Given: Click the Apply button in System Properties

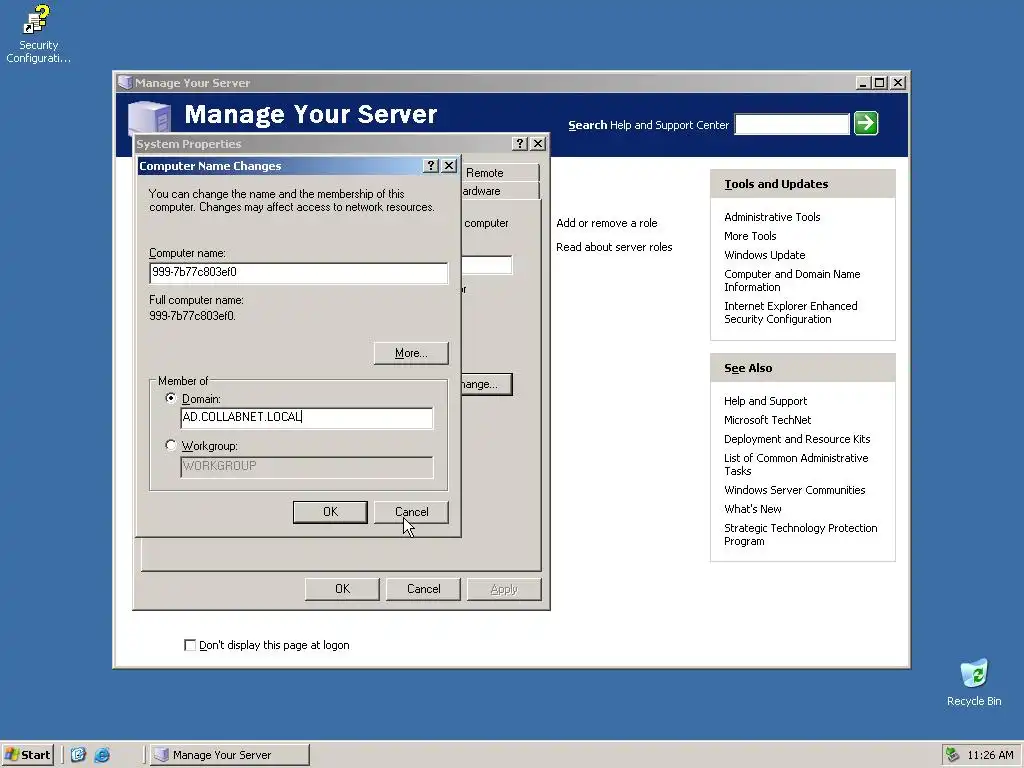Looking at the screenshot, I should (x=504, y=589).
